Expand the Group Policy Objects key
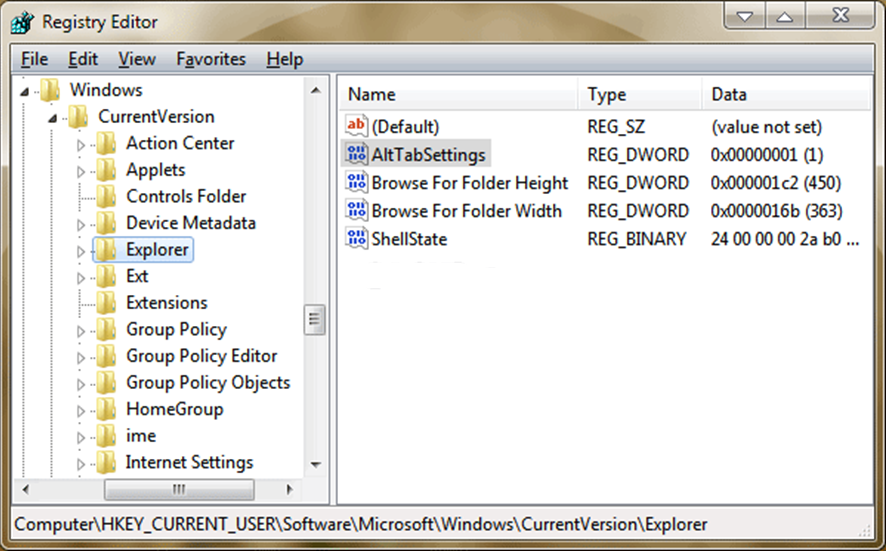 [x=81, y=384]
